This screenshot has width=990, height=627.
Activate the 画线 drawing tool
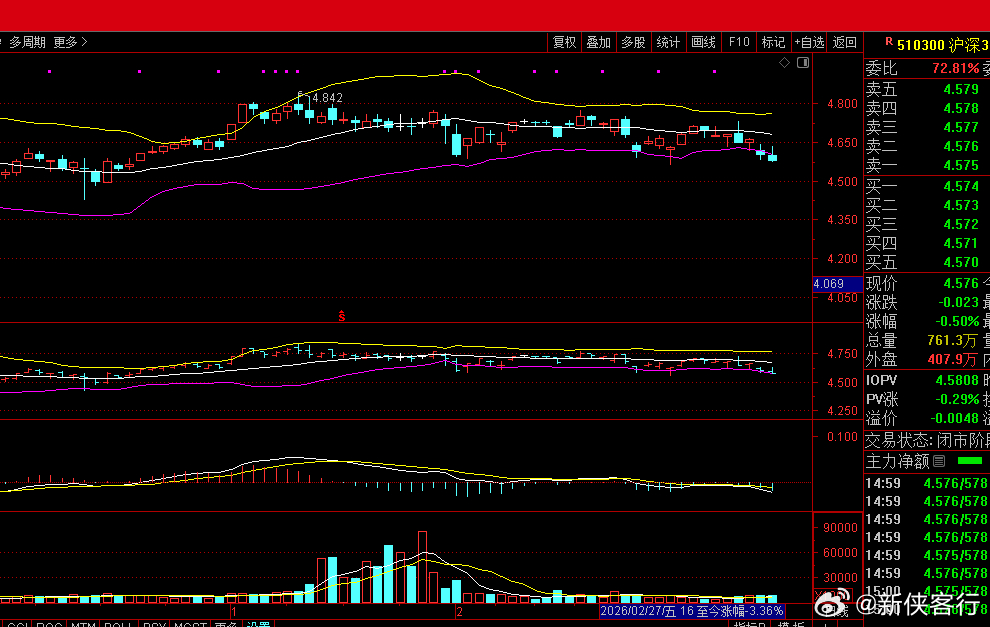(x=703, y=42)
